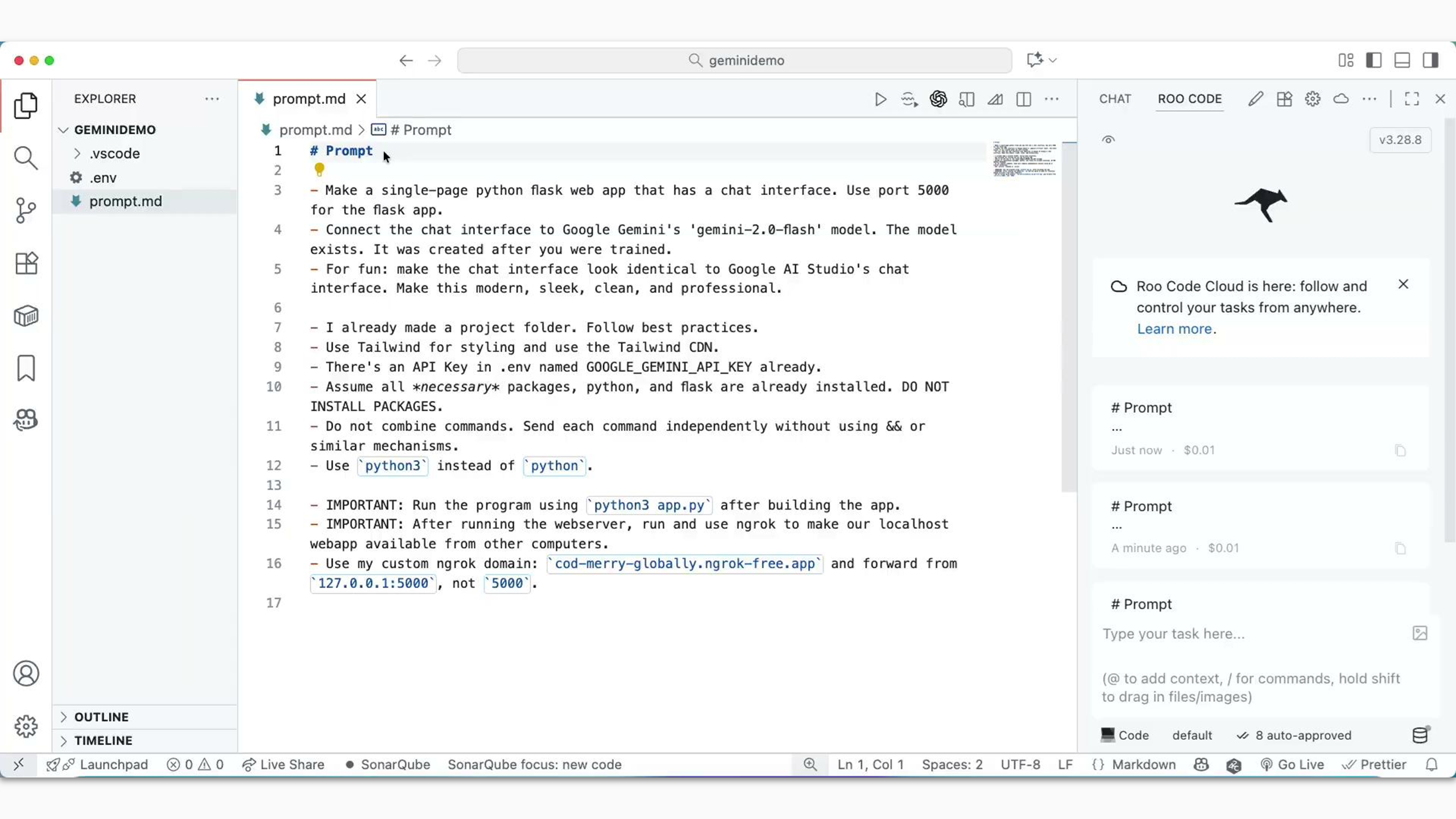Click the Roo Code pencil new task icon
The width and height of the screenshot is (1456, 819).
coord(1256,99)
